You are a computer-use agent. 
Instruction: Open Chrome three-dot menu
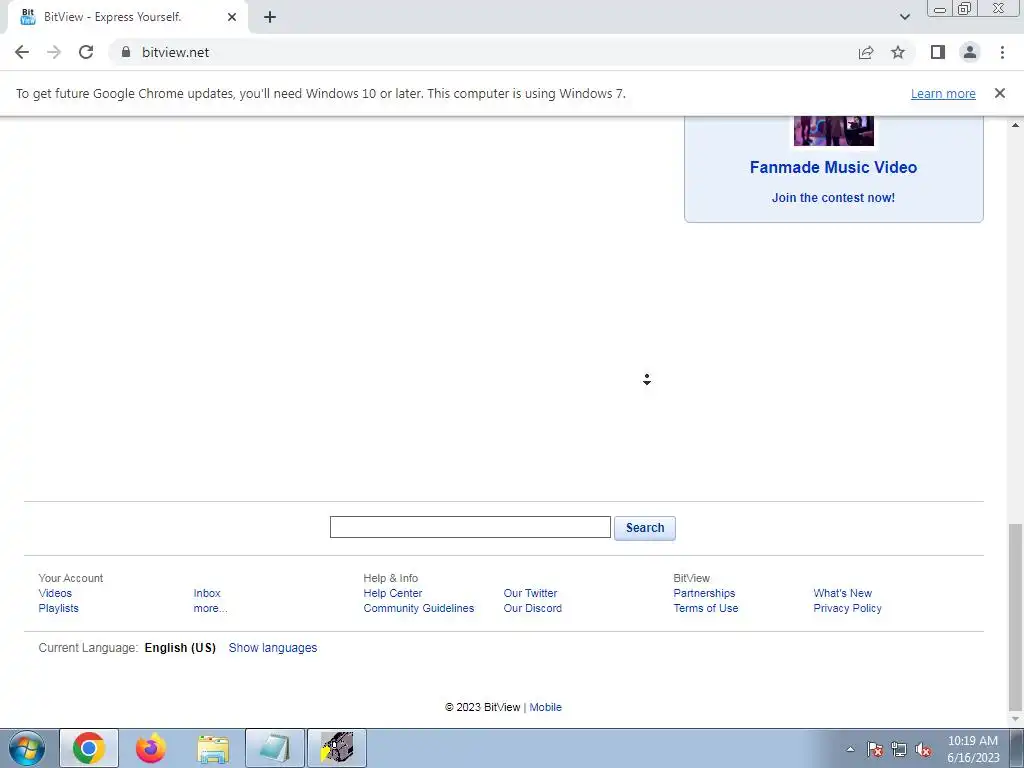(1002, 52)
